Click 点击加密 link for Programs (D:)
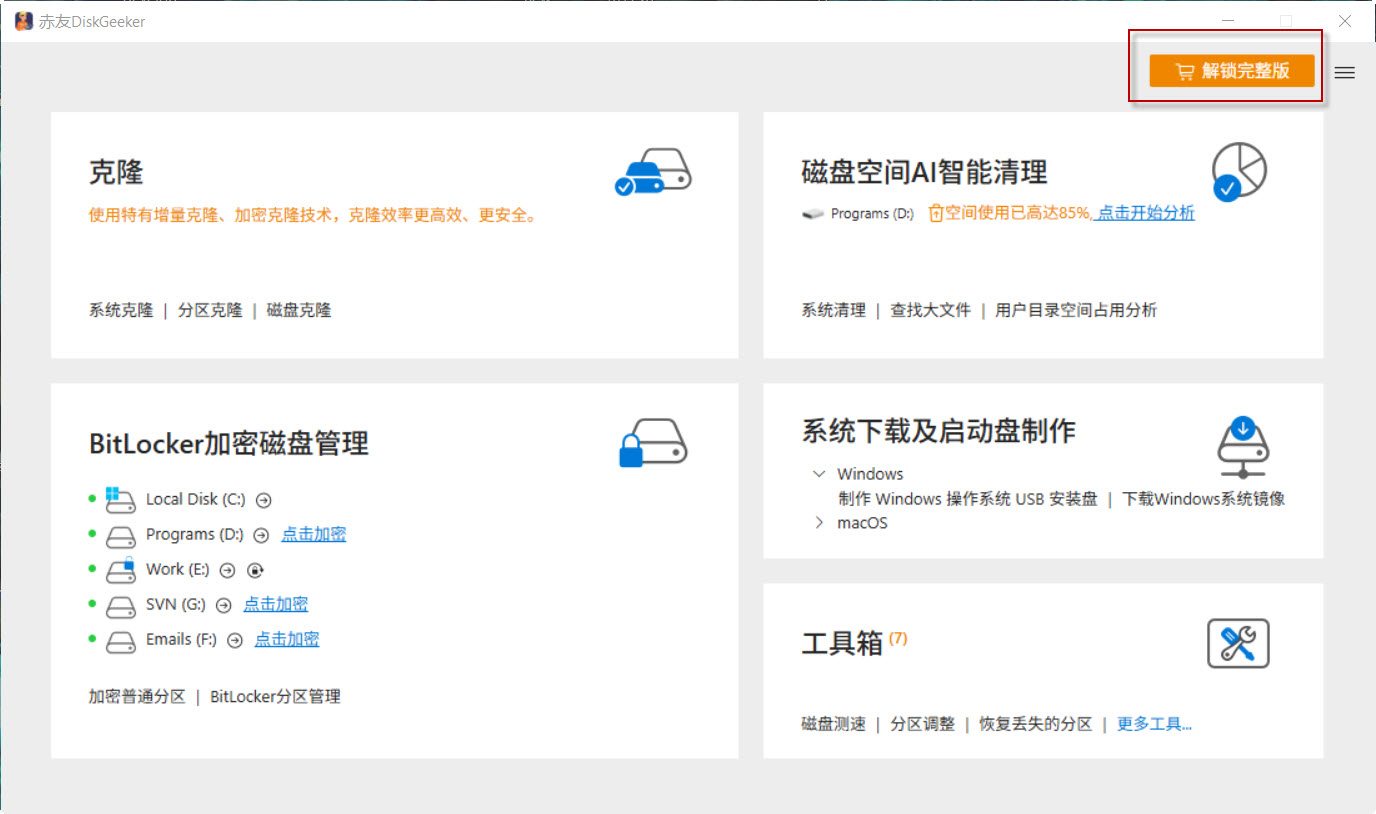The width and height of the screenshot is (1376, 814). coord(313,535)
